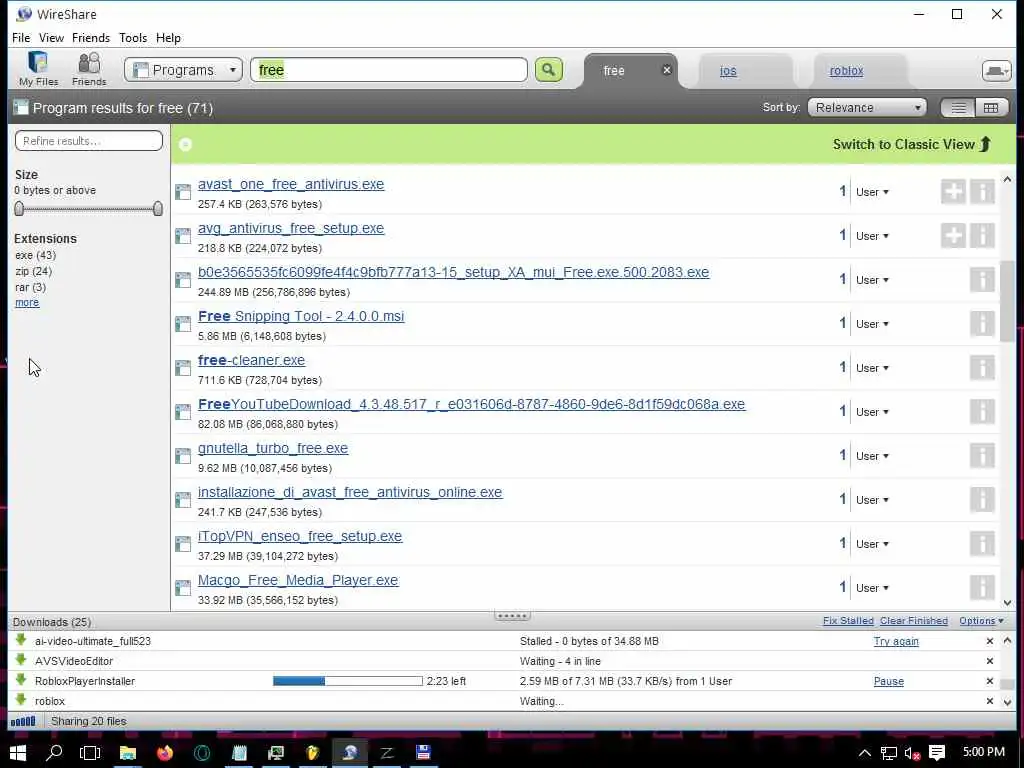Download avg_antivirus_free_setup.exe with plus icon
Screen dimensions: 1024x768
(953, 235)
